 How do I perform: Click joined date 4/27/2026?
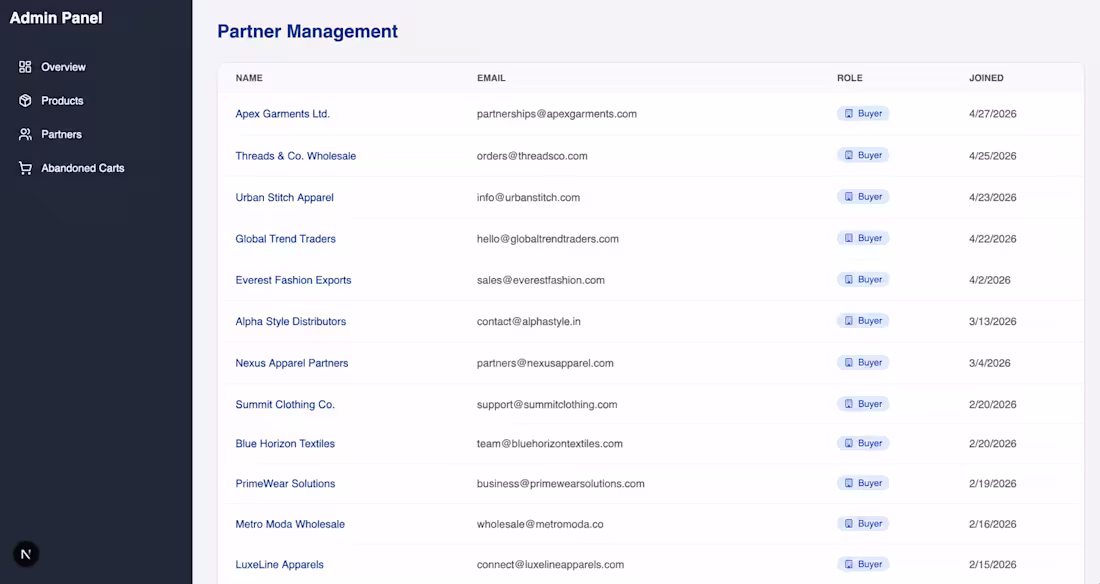pyautogui.click(x=993, y=114)
